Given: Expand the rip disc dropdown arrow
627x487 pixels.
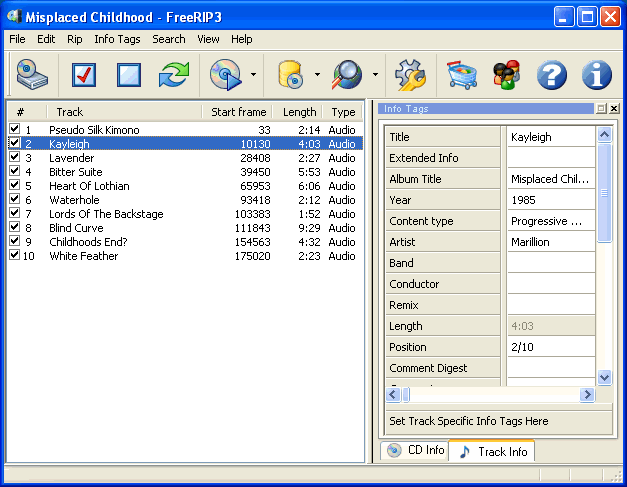Looking at the screenshot, I should [254, 75].
